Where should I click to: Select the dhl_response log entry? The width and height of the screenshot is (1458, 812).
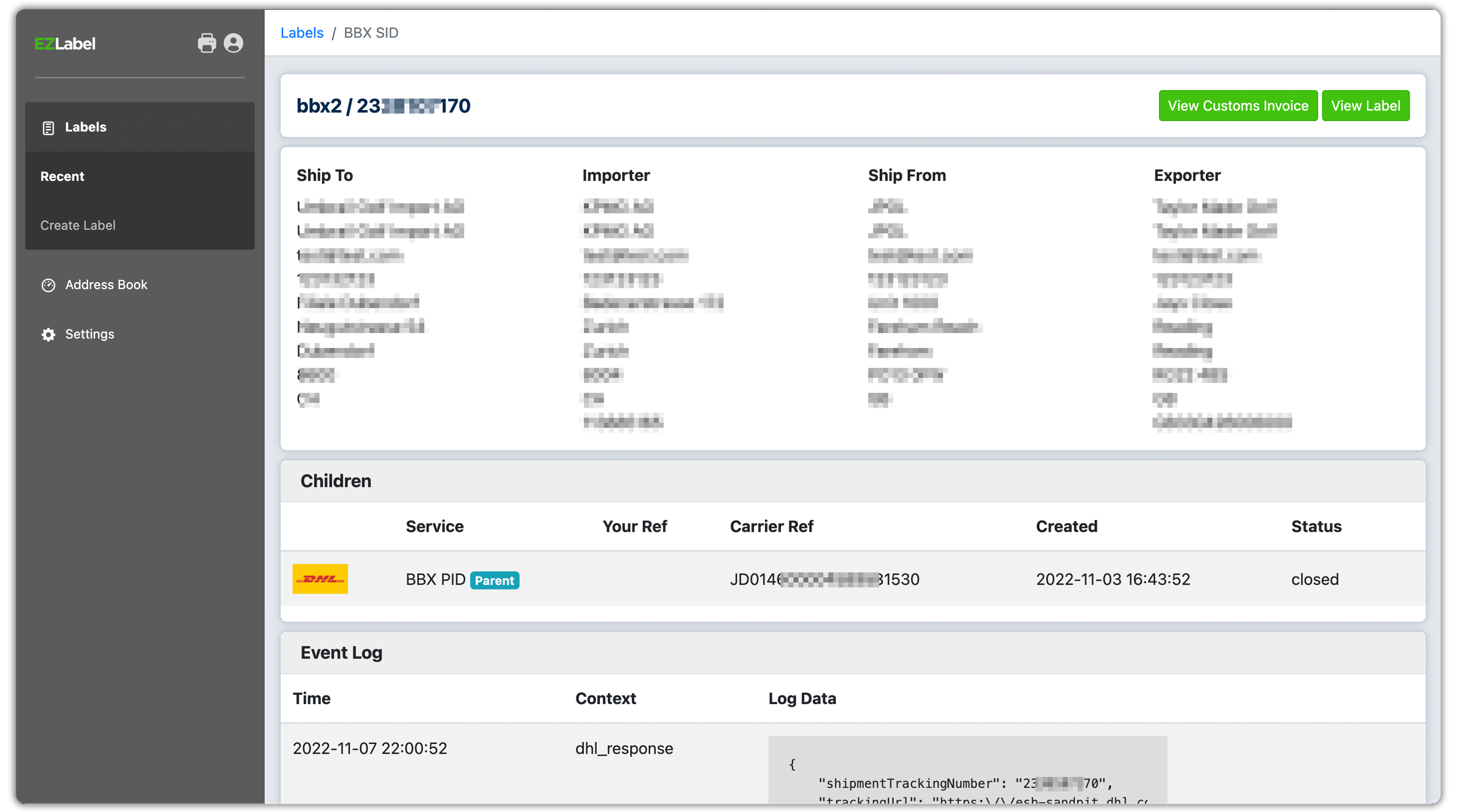pyautogui.click(x=623, y=748)
